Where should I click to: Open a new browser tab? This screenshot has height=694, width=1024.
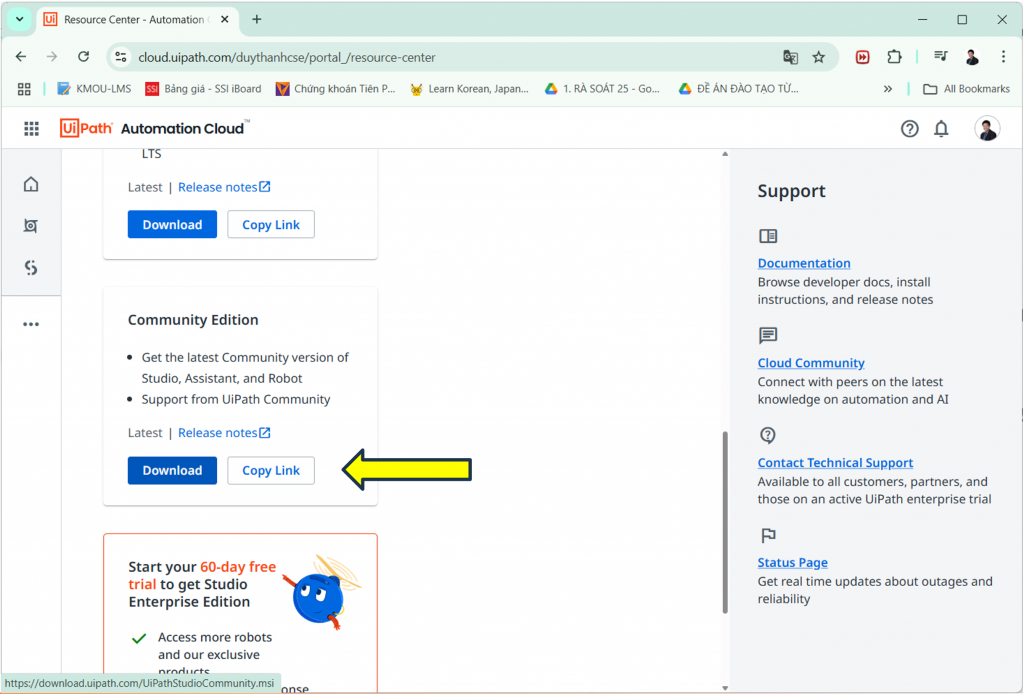(x=257, y=20)
